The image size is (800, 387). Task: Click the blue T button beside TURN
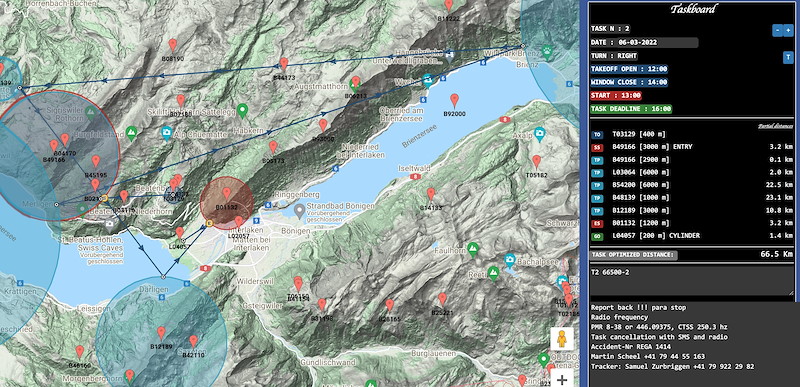pos(787,57)
